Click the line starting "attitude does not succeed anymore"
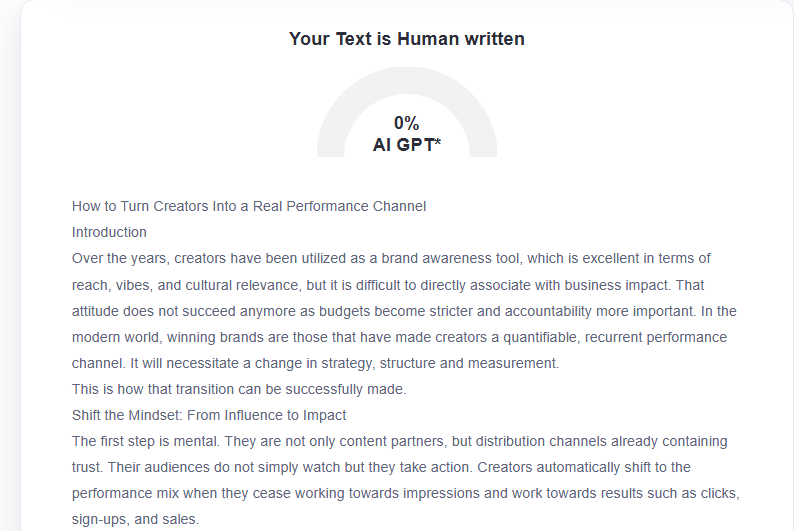Viewport: 794px width, 531px height. coord(404,311)
